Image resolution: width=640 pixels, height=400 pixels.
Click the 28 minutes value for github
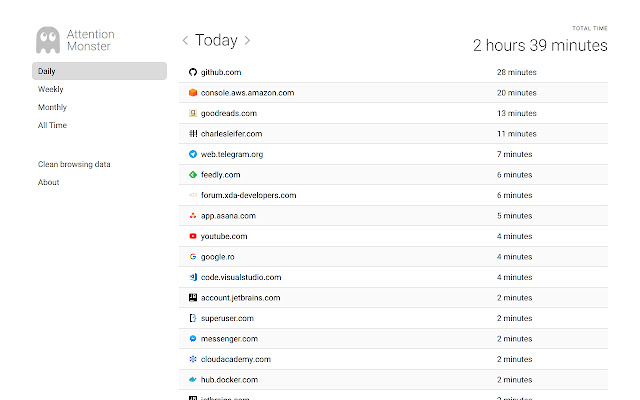517,72
